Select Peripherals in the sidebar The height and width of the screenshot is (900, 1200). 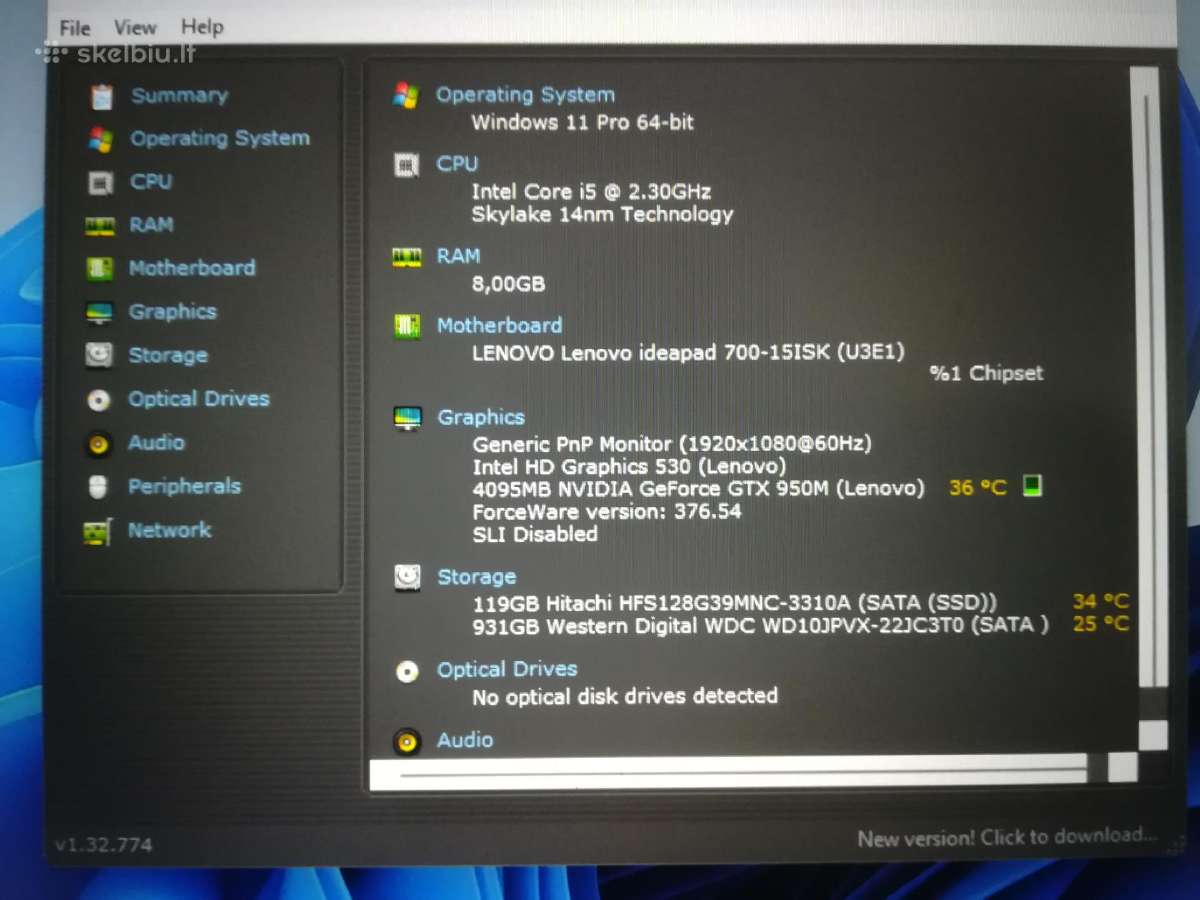184,486
